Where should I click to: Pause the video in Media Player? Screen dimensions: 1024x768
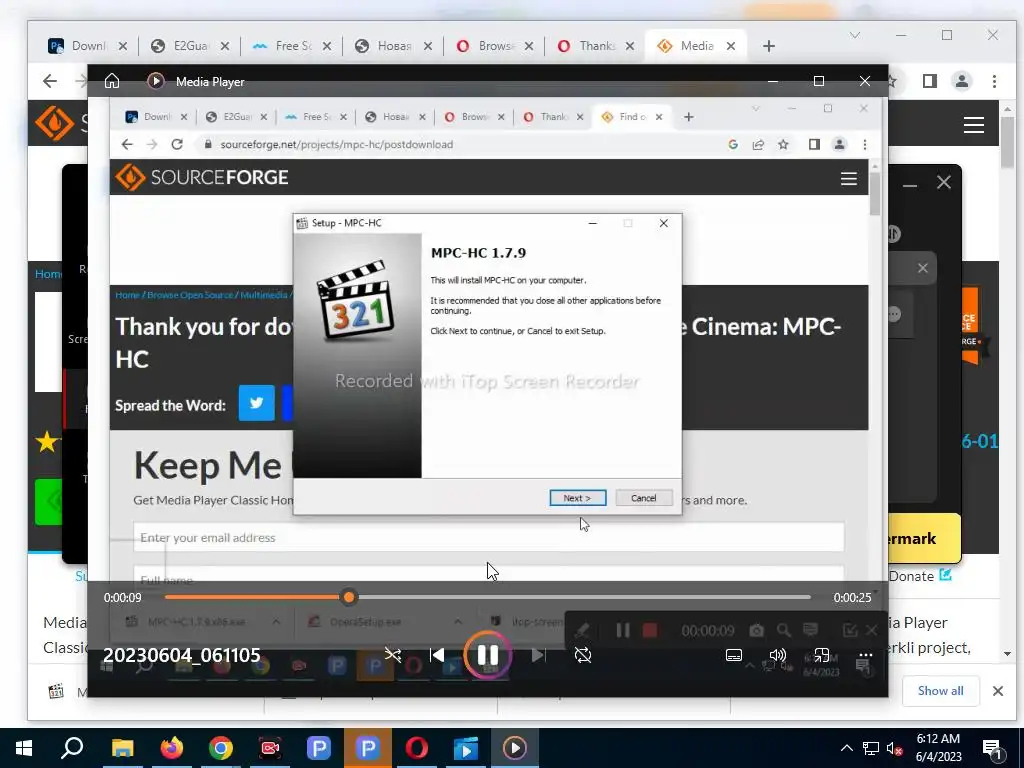488,655
